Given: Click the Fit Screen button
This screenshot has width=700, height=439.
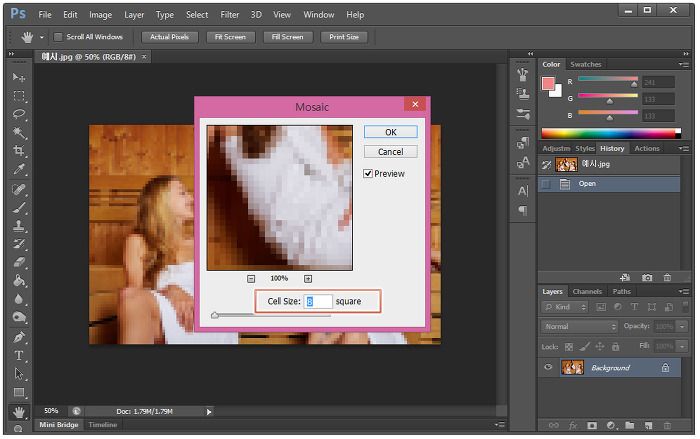Looking at the screenshot, I should tap(230, 37).
